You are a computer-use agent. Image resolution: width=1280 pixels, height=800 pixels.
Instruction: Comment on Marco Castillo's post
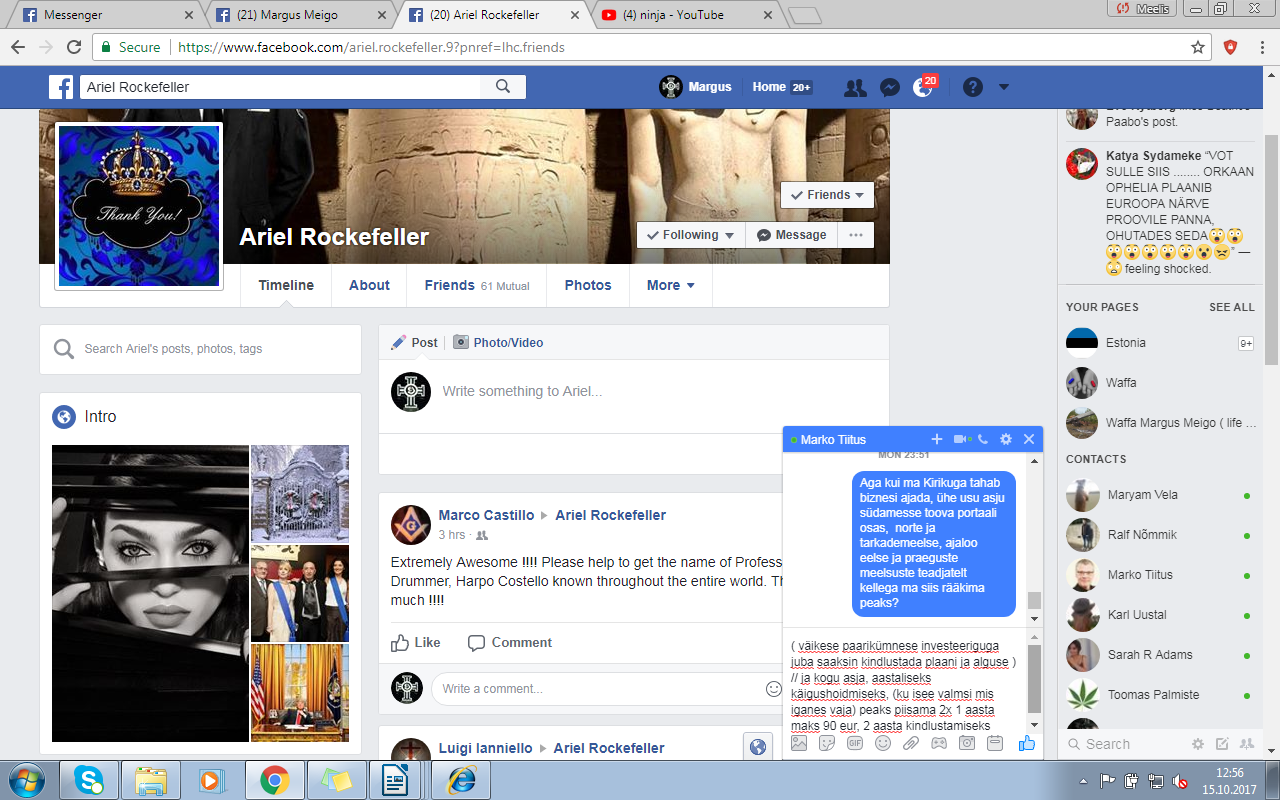click(510, 643)
